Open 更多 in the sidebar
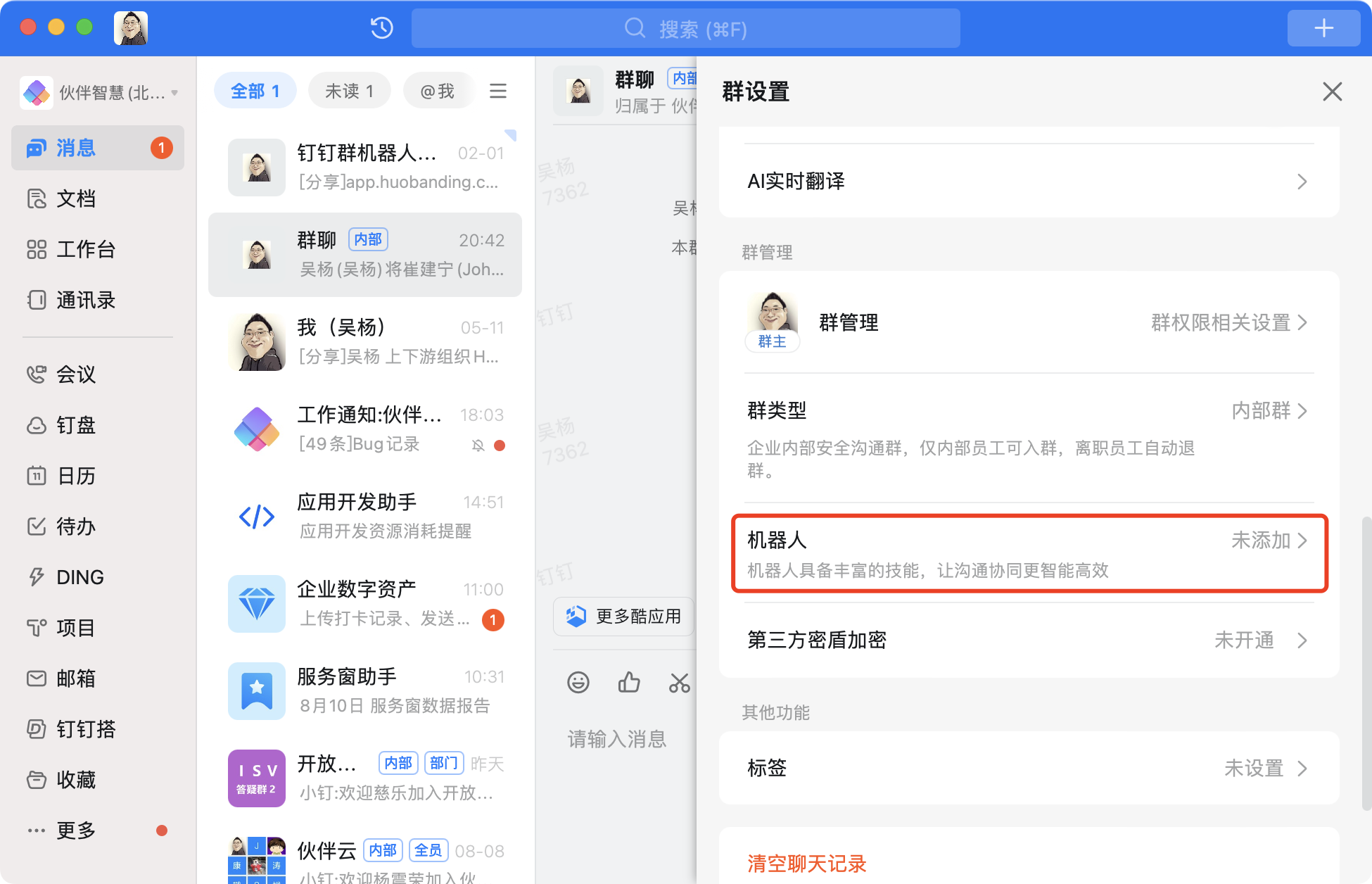Screen dimensions: 1372x884 pos(98,831)
